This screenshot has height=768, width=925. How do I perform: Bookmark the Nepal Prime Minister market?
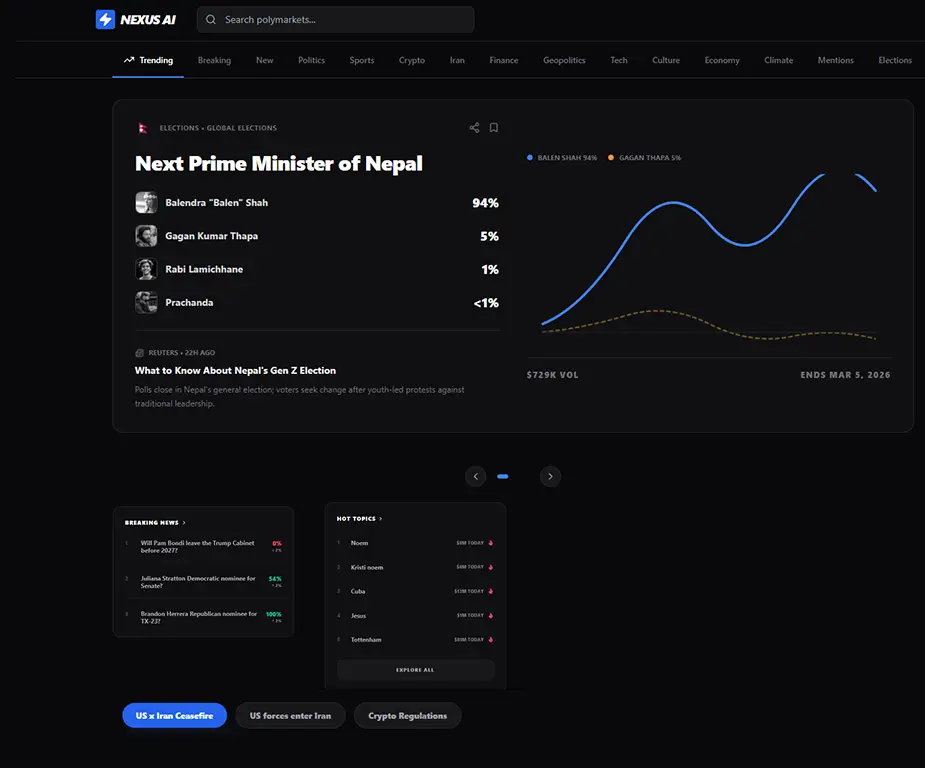coord(494,127)
